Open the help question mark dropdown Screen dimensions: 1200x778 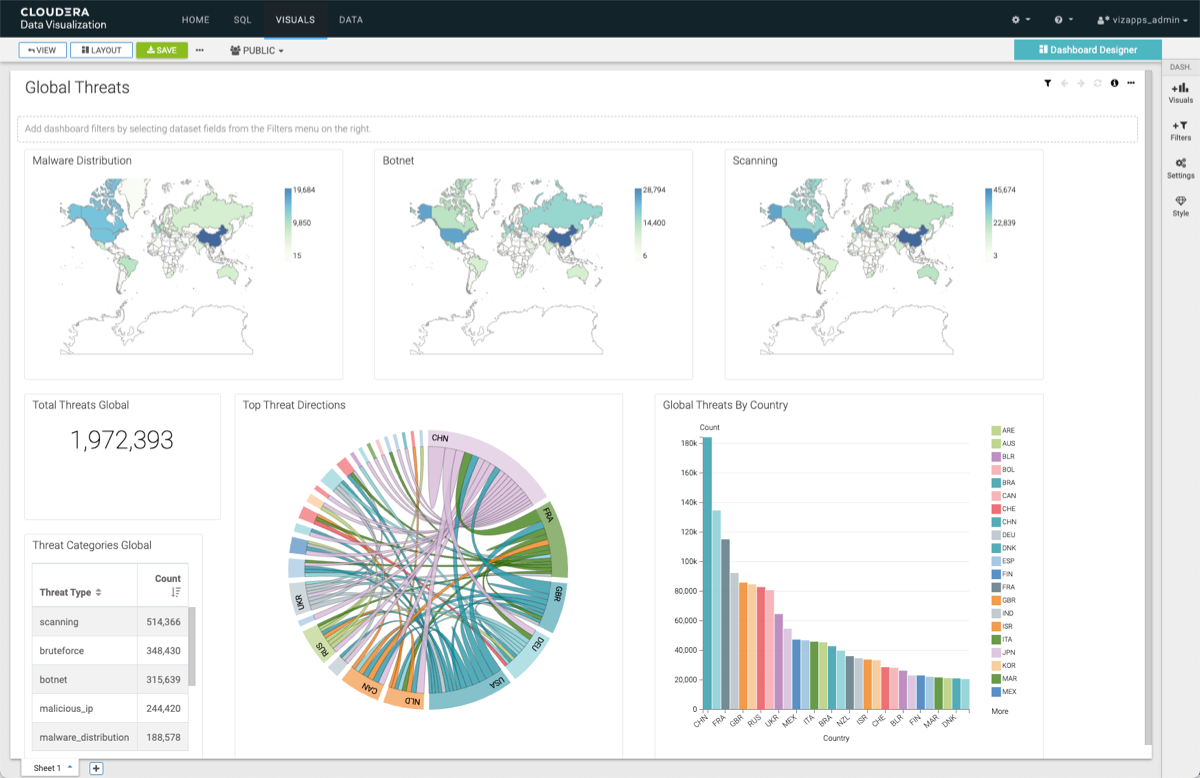click(x=1063, y=19)
